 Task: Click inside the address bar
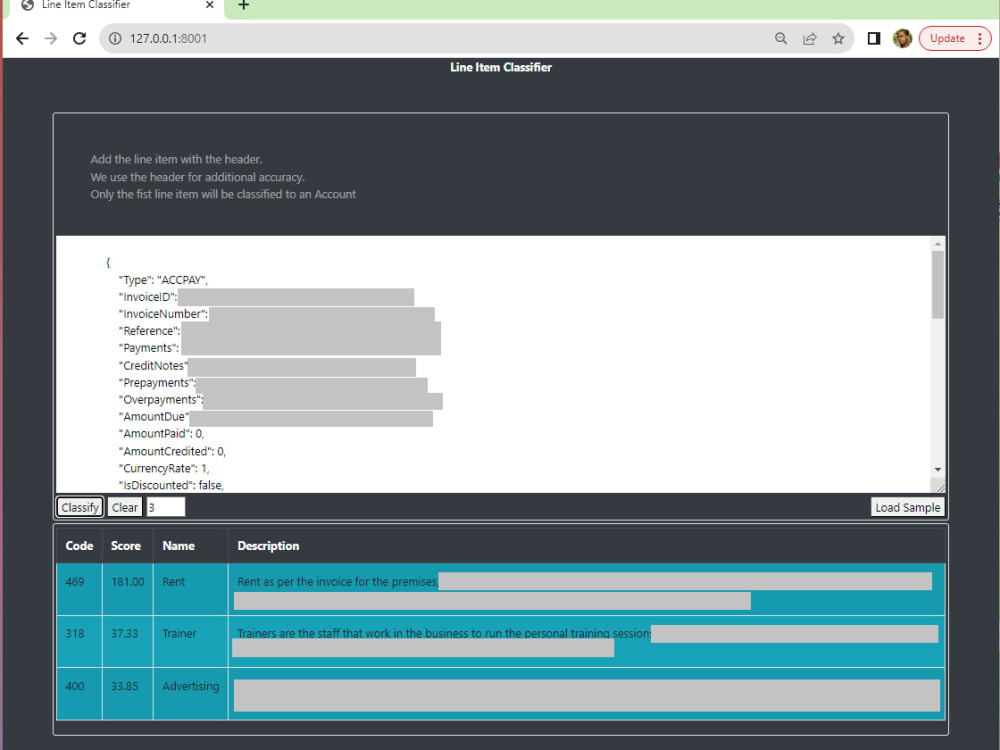point(400,38)
